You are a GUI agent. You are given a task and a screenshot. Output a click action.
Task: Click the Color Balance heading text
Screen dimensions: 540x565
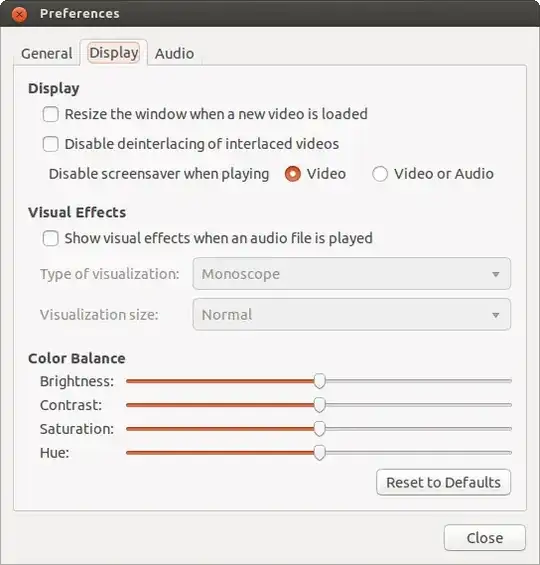pos(77,359)
